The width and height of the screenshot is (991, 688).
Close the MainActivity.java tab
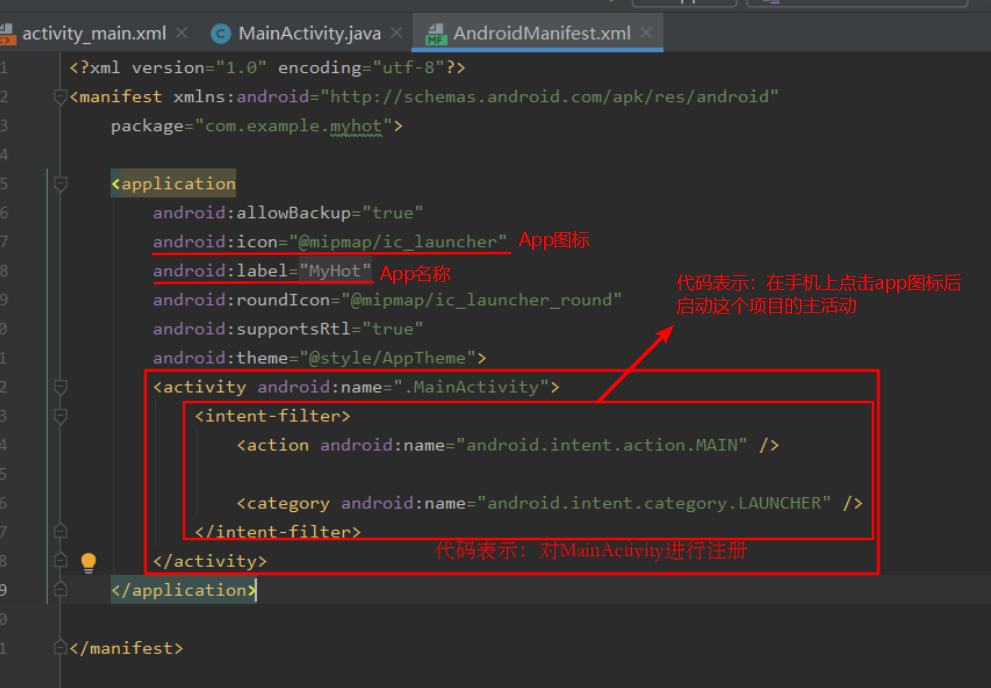coord(396,32)
